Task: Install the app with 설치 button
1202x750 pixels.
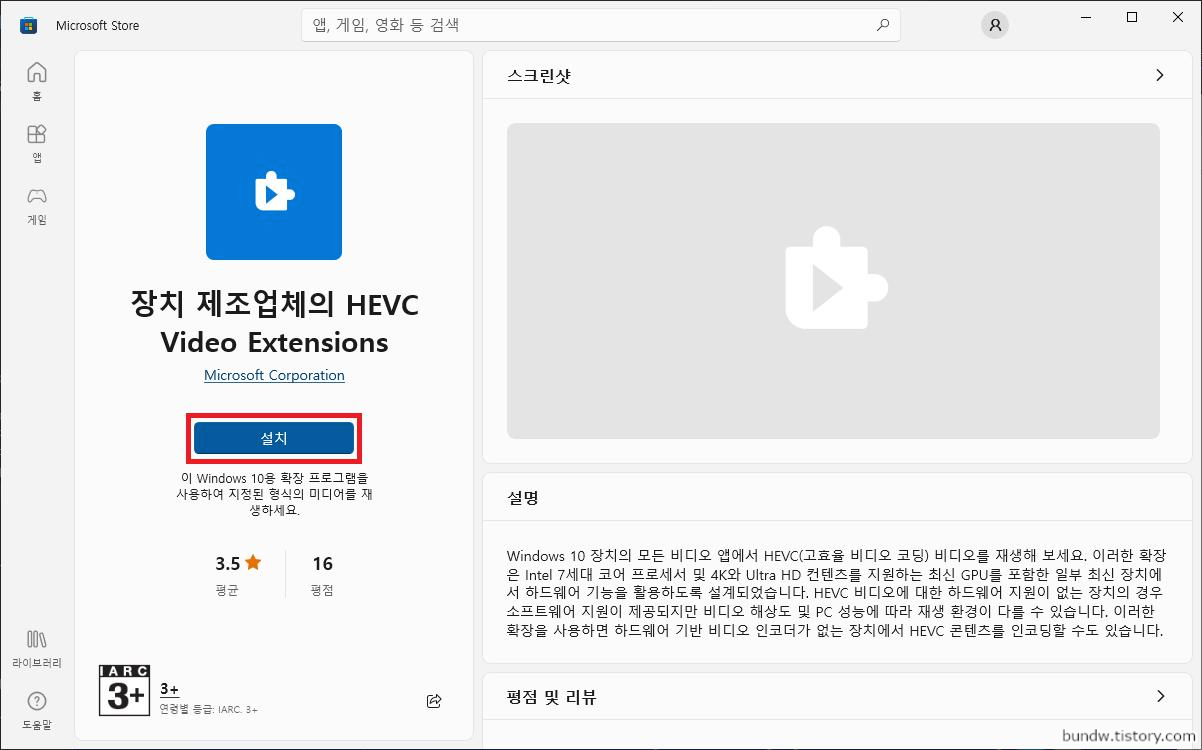Action: [x=274, y=438]
